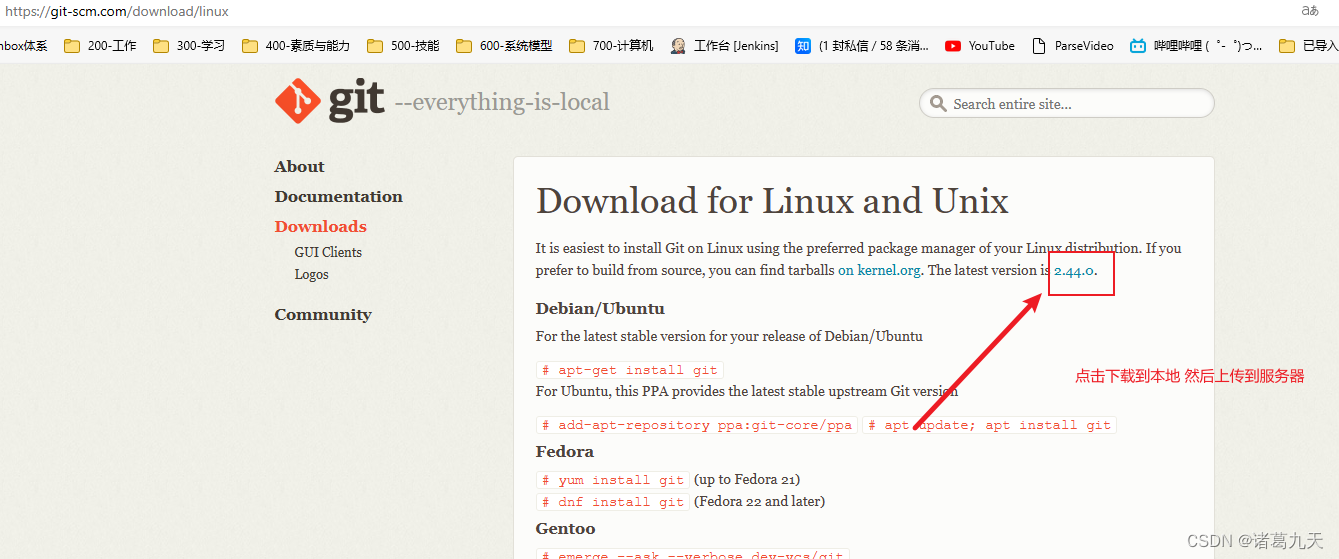
Task: Click the Gentoo heading
Action: pos(565,529)
